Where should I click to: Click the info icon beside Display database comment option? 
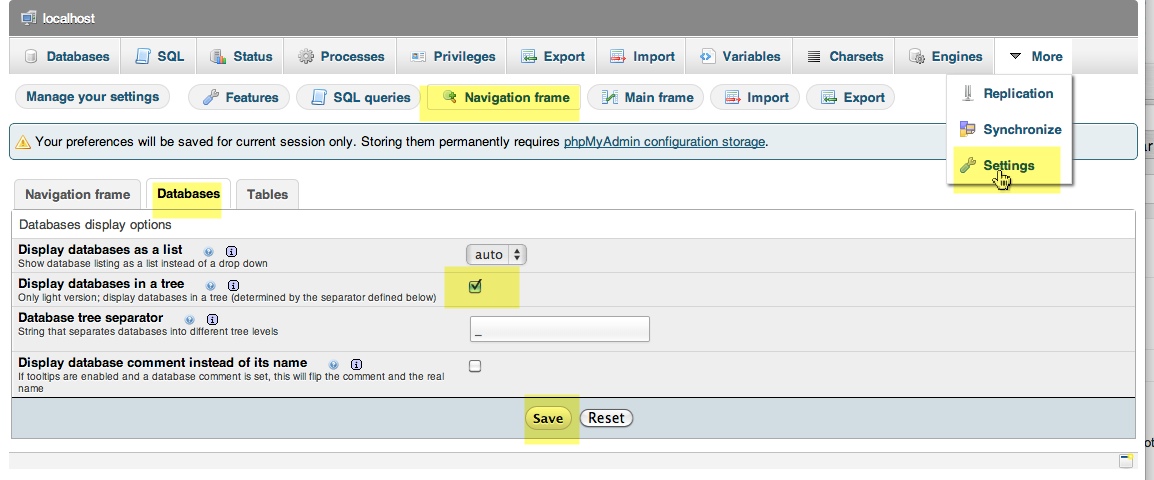pos(356,364)
